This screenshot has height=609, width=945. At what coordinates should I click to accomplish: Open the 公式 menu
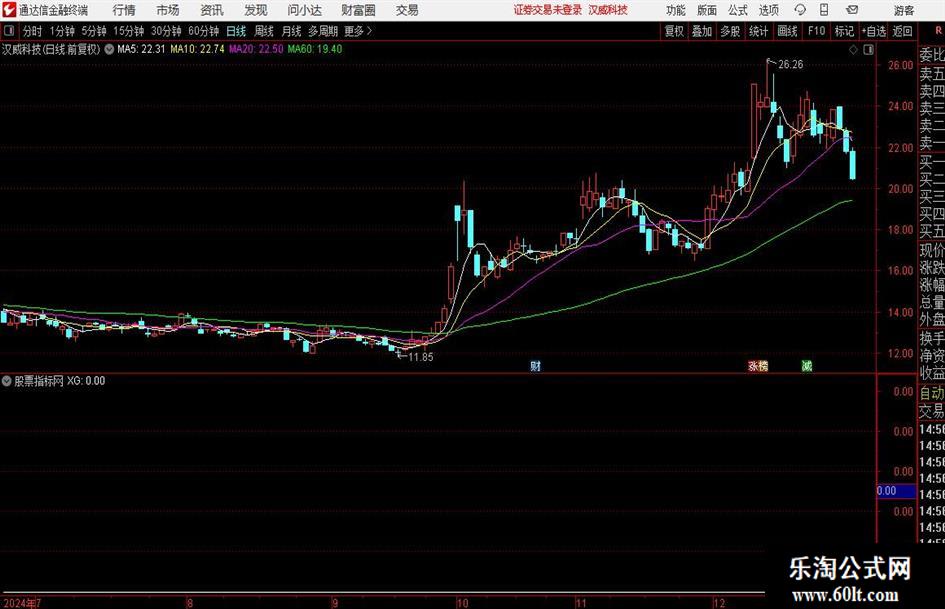pos(738,10)
